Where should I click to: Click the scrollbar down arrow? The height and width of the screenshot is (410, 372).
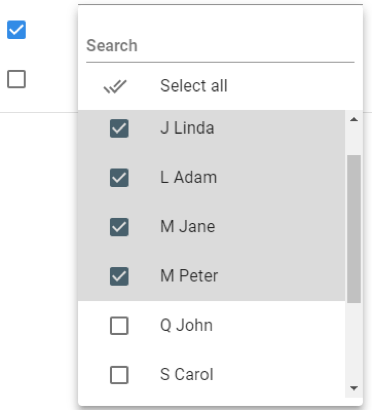point(354,388)
